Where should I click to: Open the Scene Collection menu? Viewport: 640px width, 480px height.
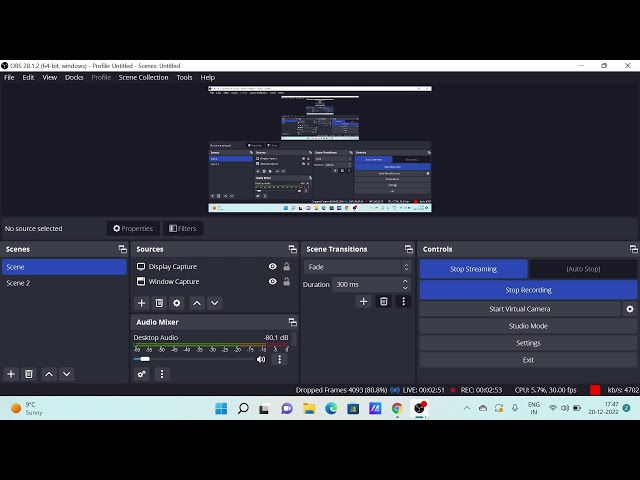point(143,77)
